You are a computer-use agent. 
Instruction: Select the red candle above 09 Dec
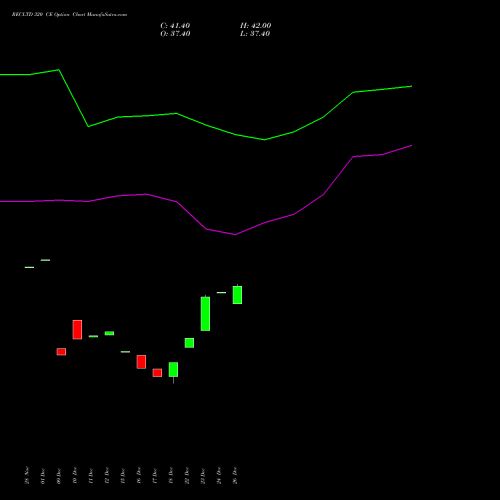pyautogui.click(x=61, y=352)
